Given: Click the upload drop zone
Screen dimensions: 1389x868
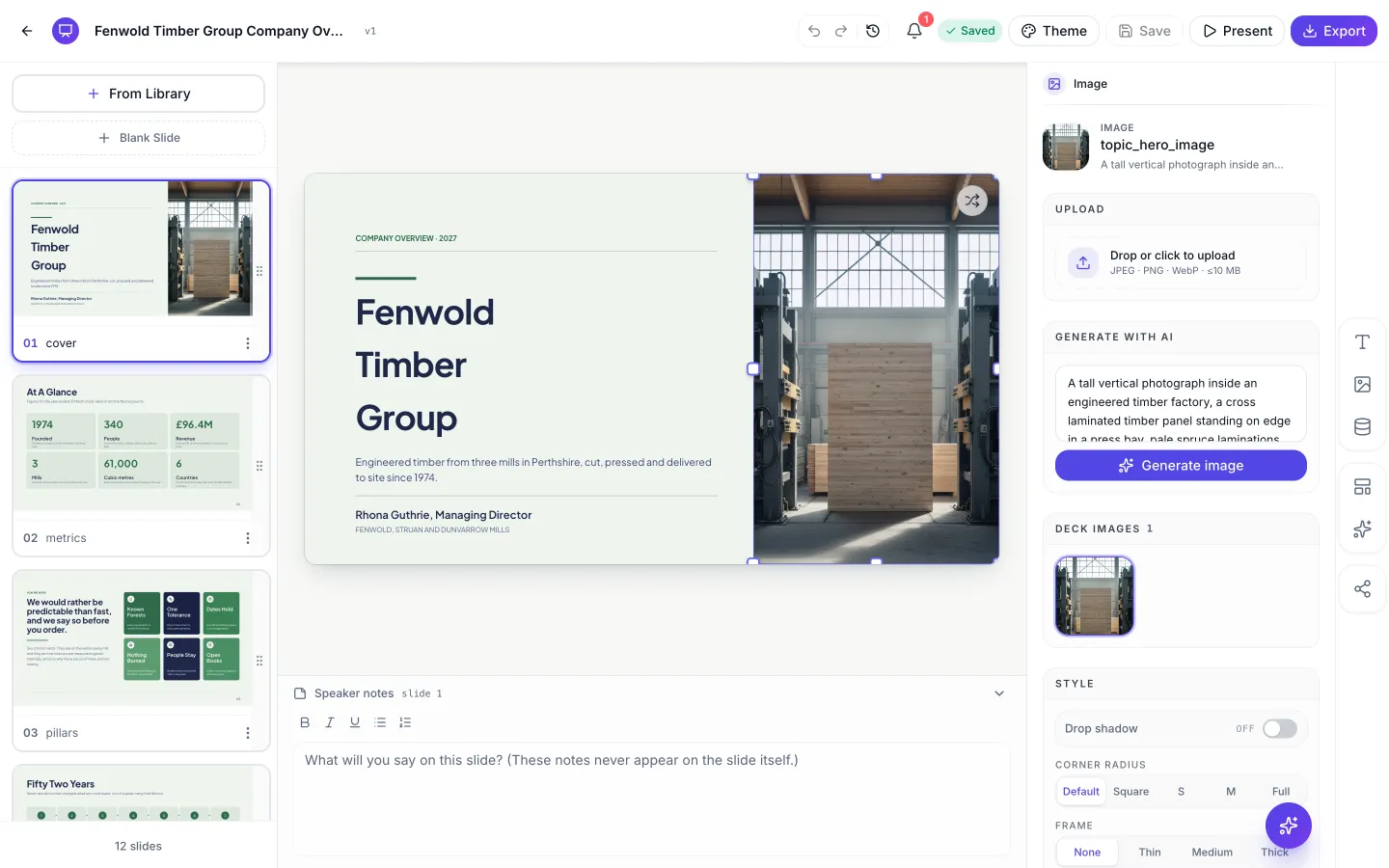Looking at the screenshot, I should click(1181, 262).
